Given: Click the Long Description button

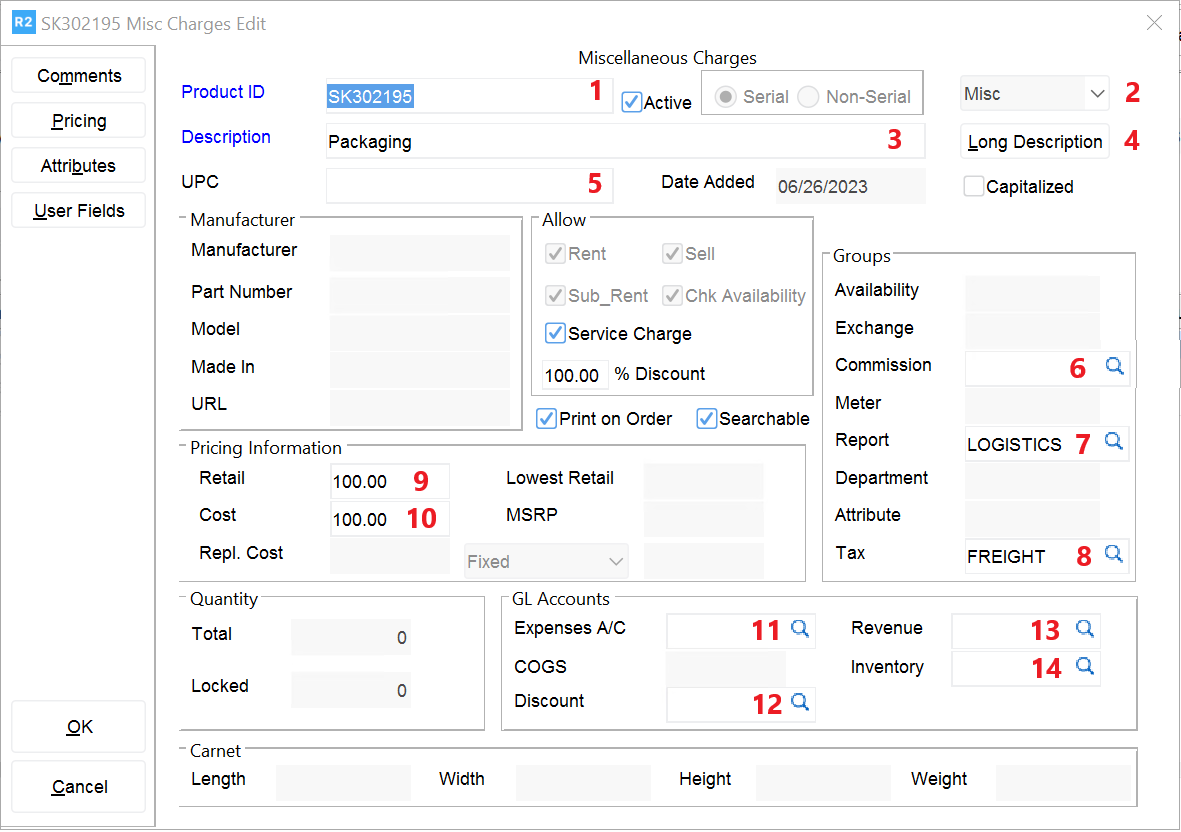Looking at the screenshot, I should point(1034,142).
